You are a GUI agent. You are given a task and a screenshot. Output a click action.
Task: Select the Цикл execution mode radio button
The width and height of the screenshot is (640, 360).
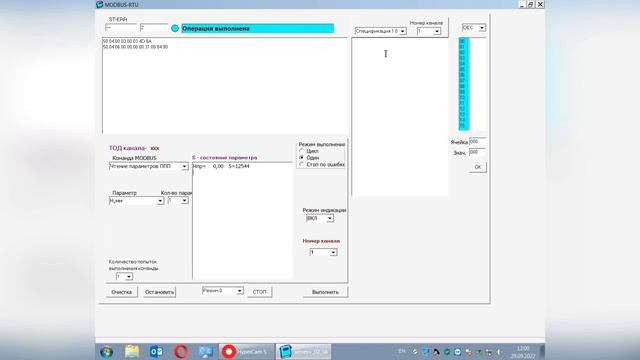click(302, 151)
